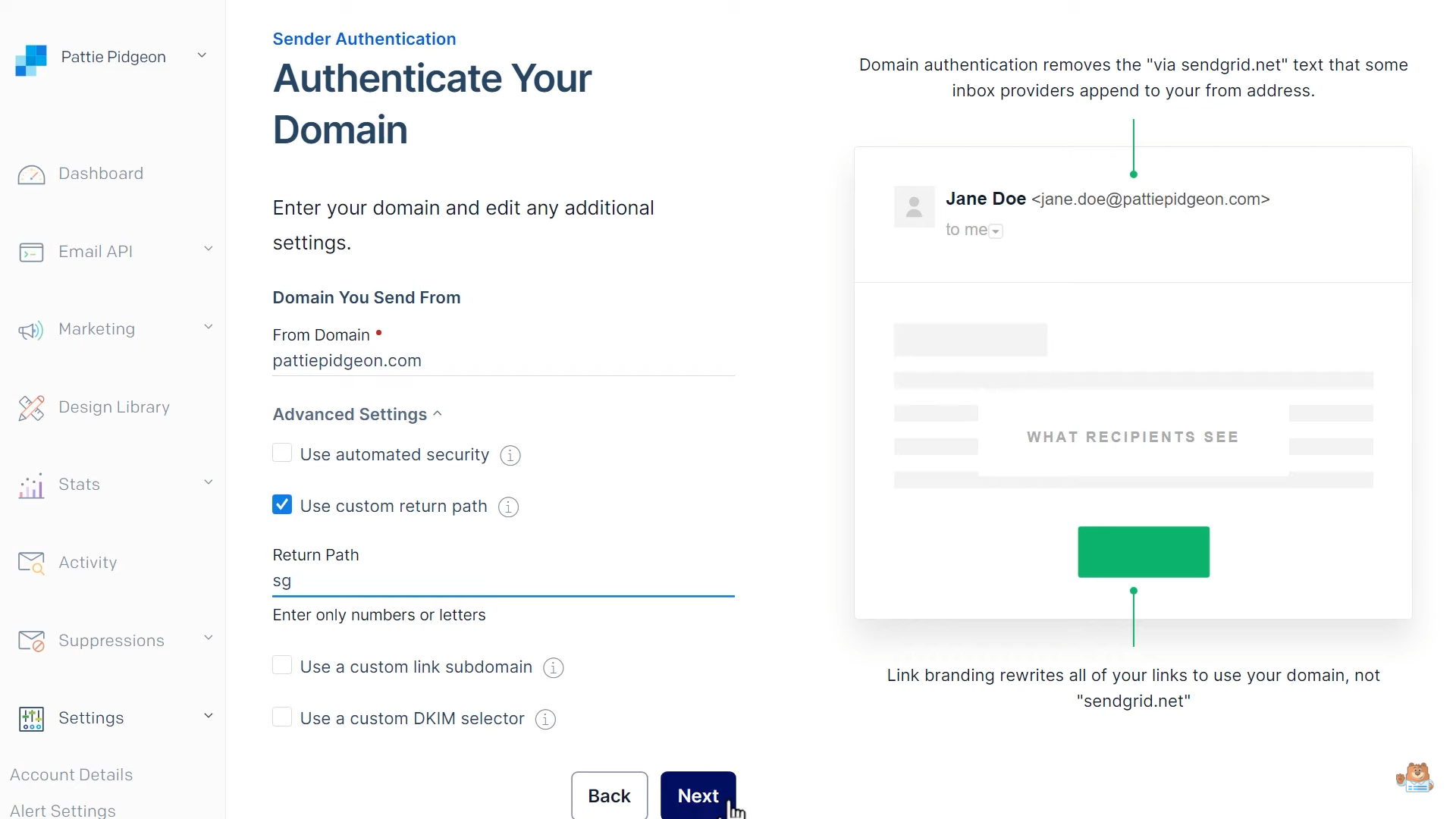Click the Activity mail search icon
The image size is (1456, 819).
click(x=31, y=563)
